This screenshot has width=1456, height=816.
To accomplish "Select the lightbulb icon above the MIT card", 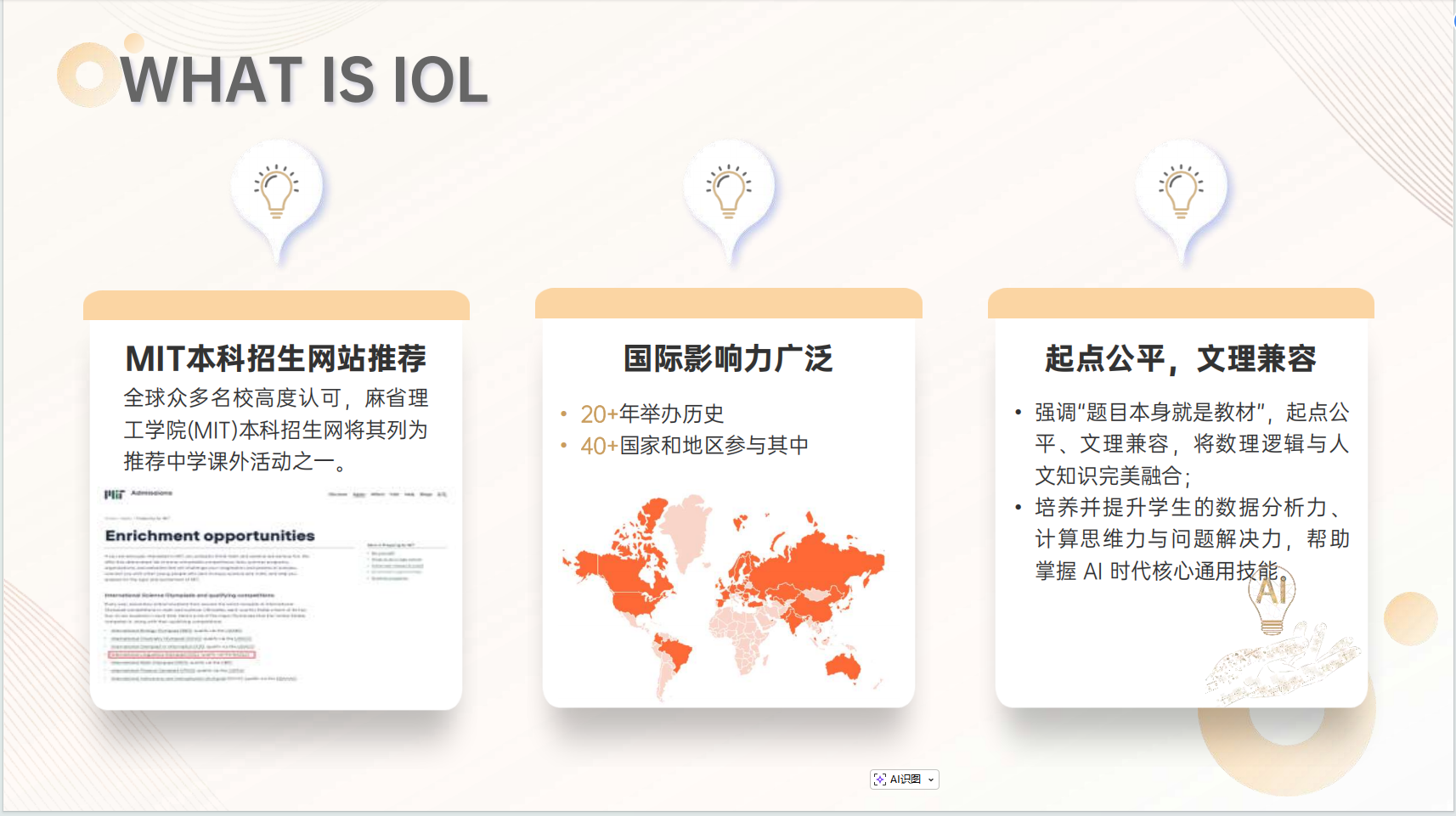I will [x=276, y=191].
